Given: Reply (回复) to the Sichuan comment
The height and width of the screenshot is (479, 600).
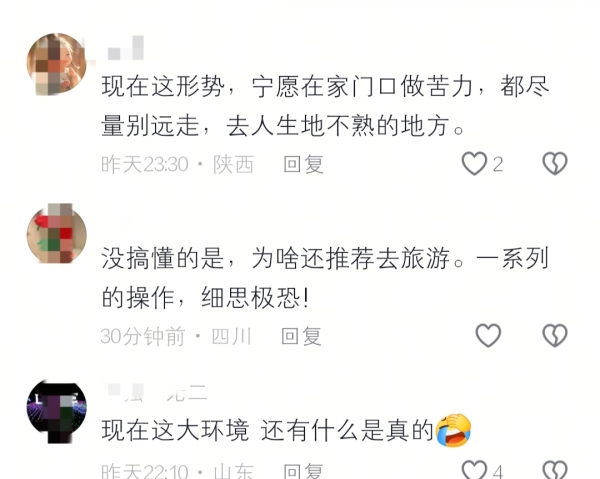Looking at the screenshot, I should coord(301,336).
